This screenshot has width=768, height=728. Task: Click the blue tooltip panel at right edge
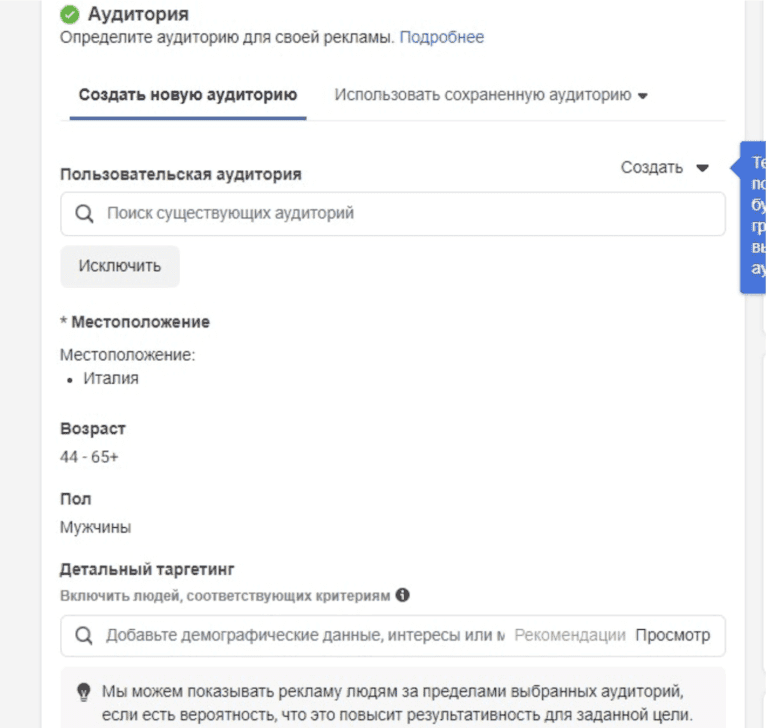click(x=753, y=218)
